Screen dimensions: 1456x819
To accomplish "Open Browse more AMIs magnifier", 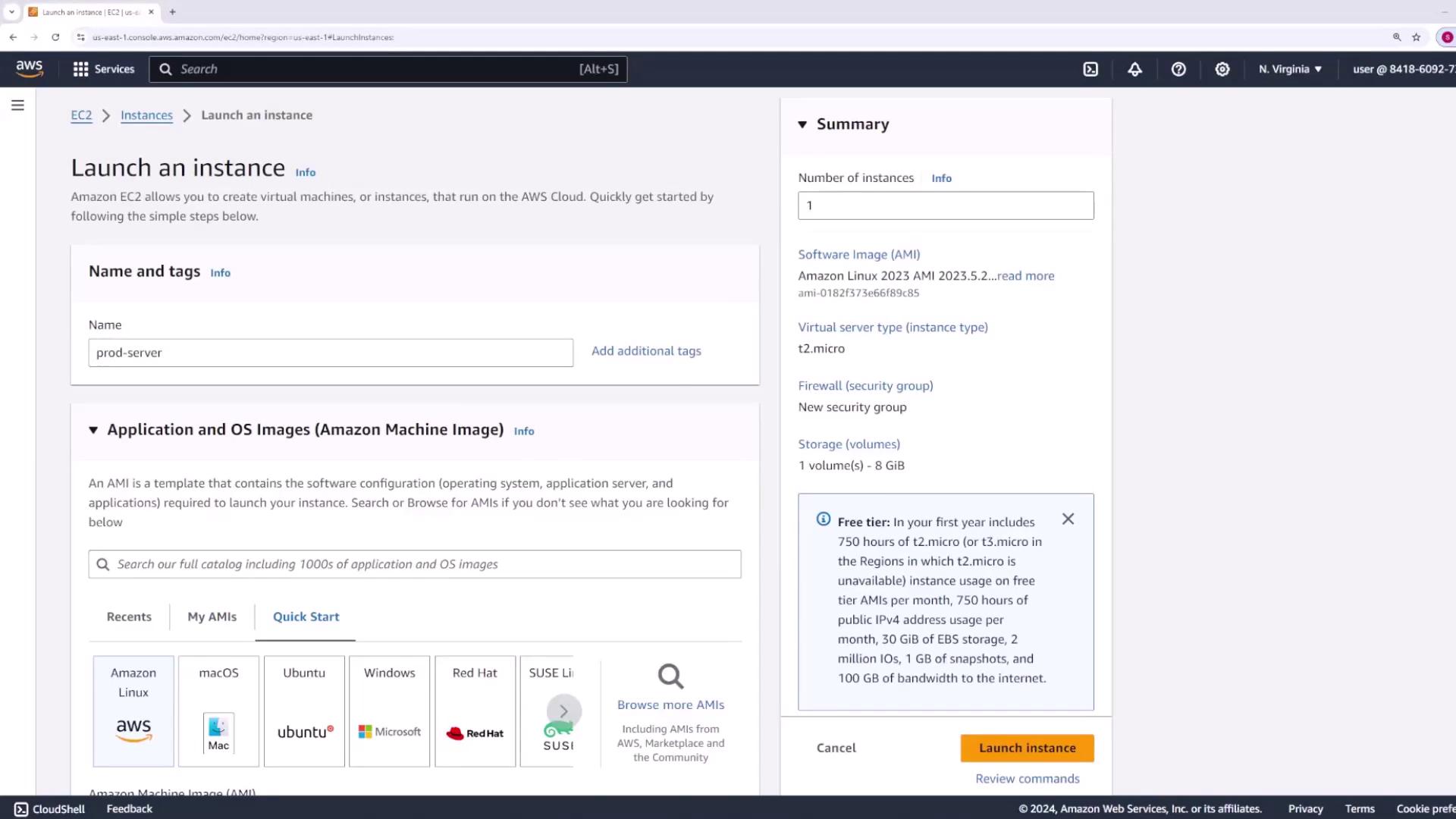I will (x=670, y=676).
